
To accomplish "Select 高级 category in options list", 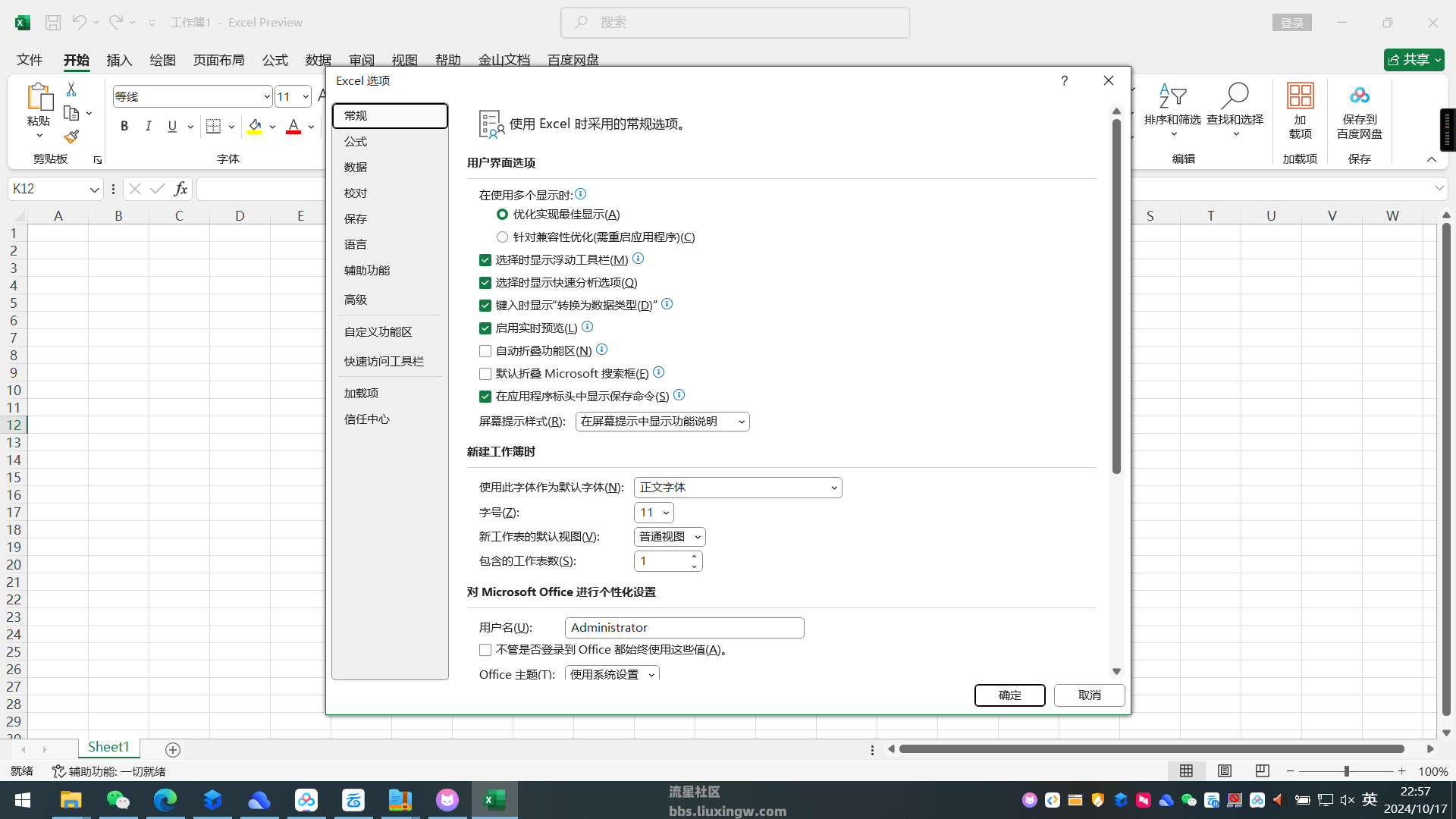I will click(389, 300).
